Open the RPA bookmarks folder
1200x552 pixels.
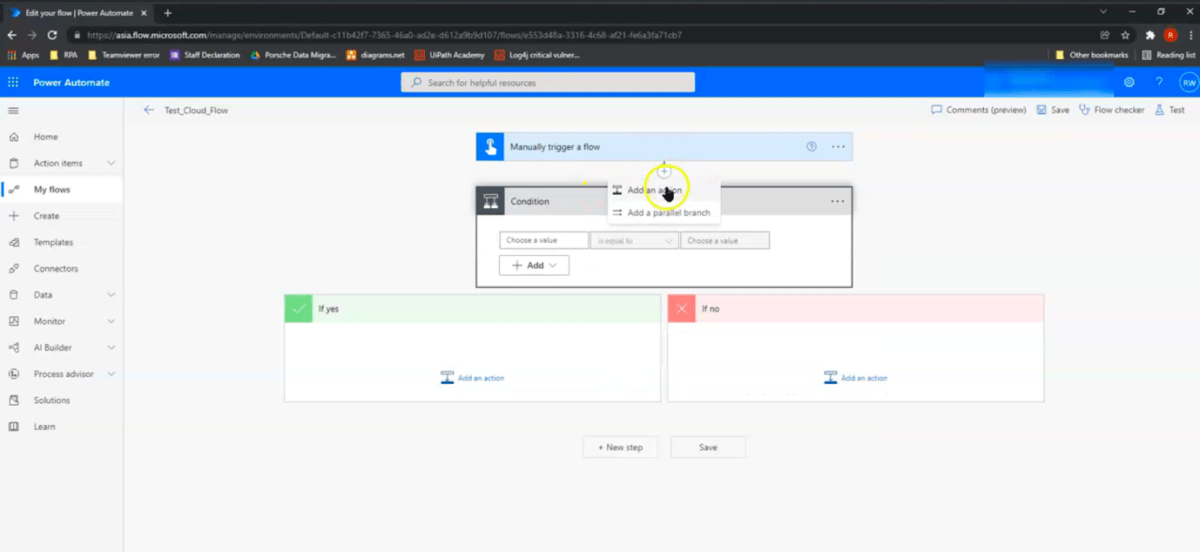63,55
